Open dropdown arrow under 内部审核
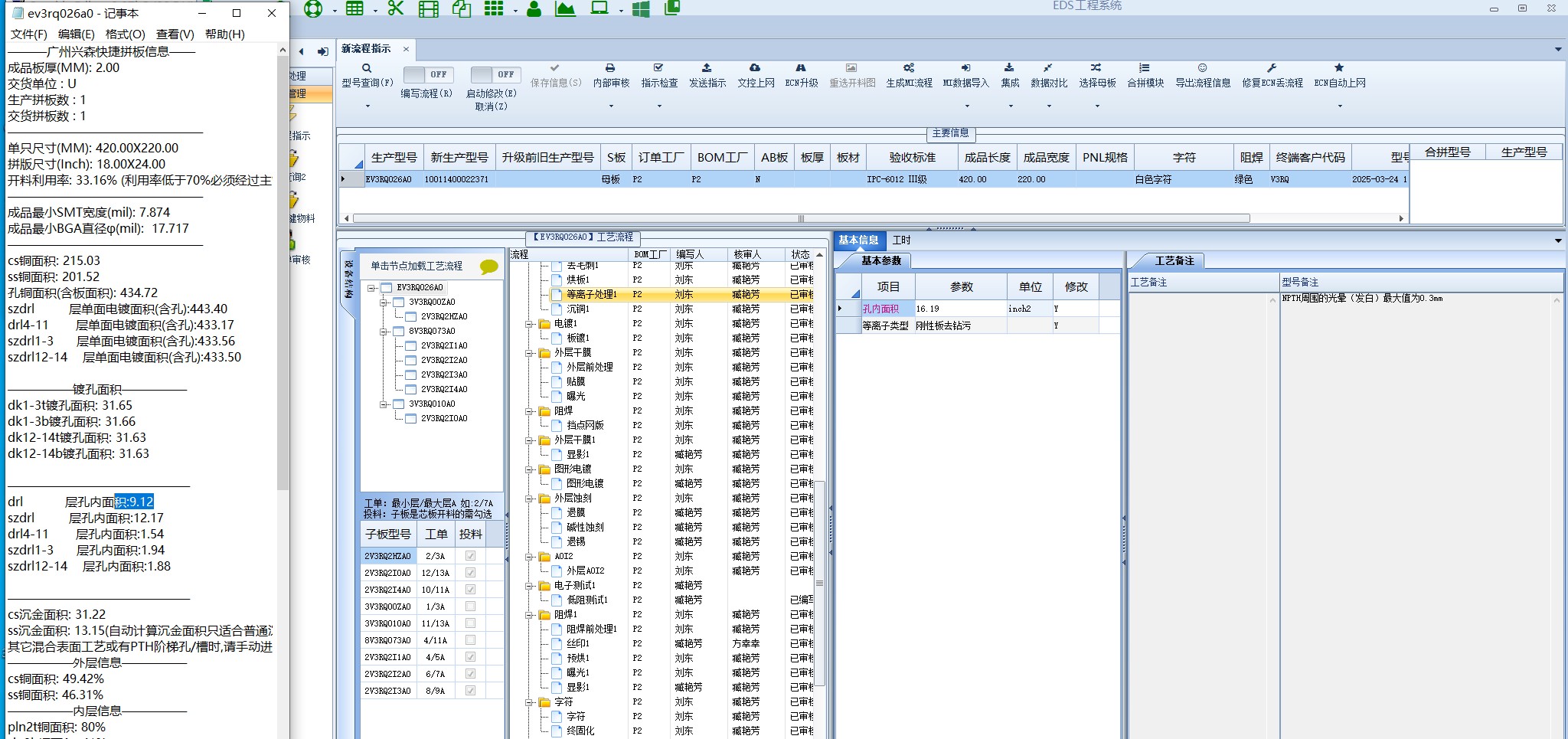The image size is (1568, 739). (611, 106)
